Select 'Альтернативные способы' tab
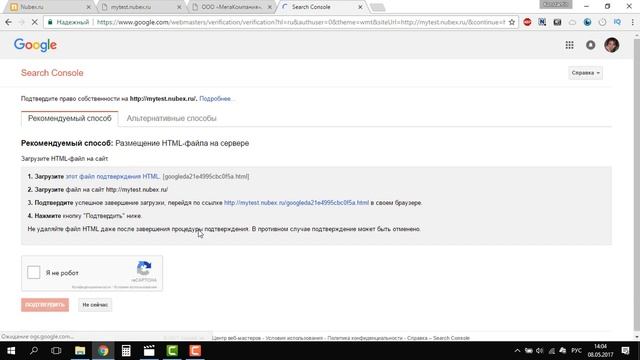640x360 pixels. tap(171, 118)
